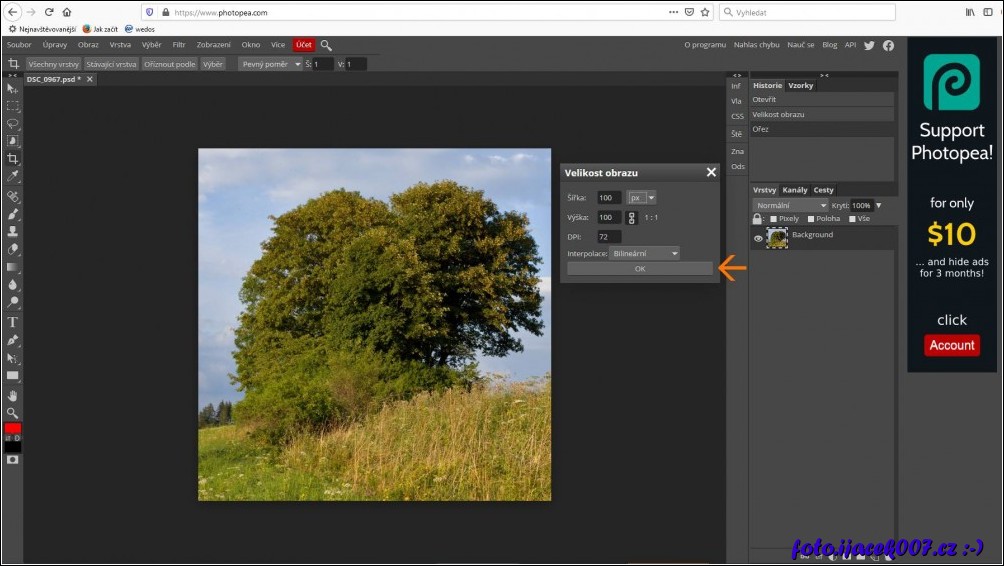Select the Lasso tool

point(13,123)
